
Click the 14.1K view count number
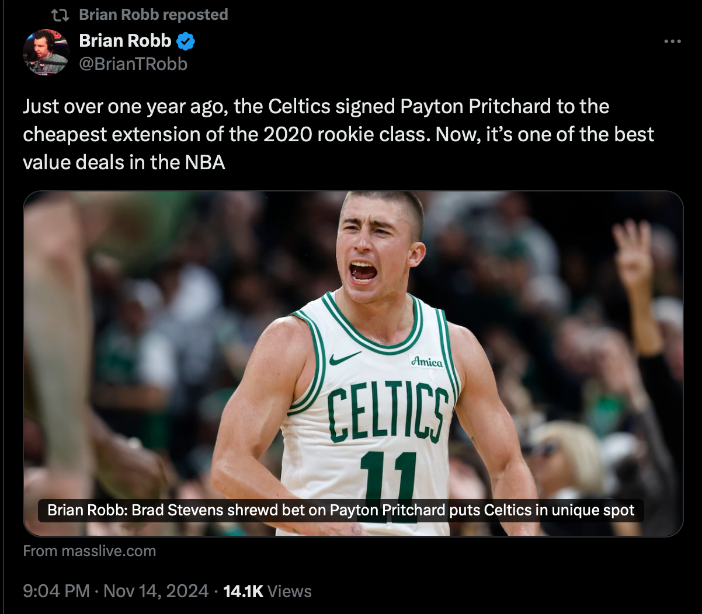[x=242, y=591]
